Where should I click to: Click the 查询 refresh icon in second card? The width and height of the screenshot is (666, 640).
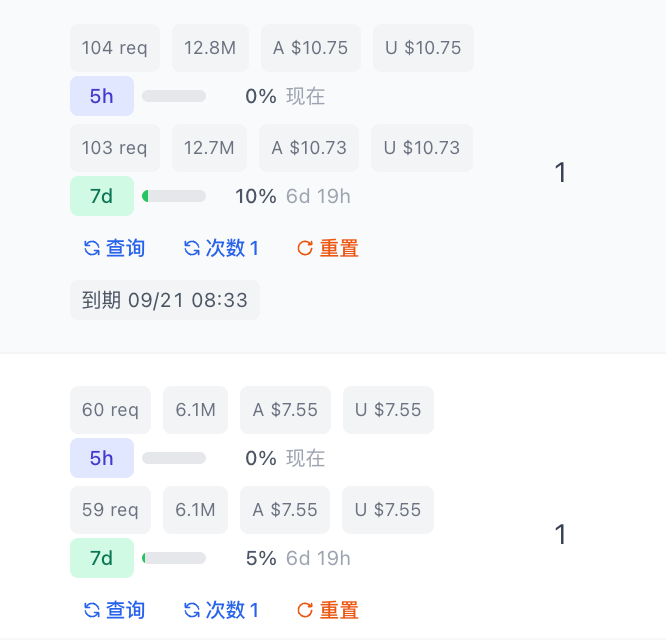92,610
